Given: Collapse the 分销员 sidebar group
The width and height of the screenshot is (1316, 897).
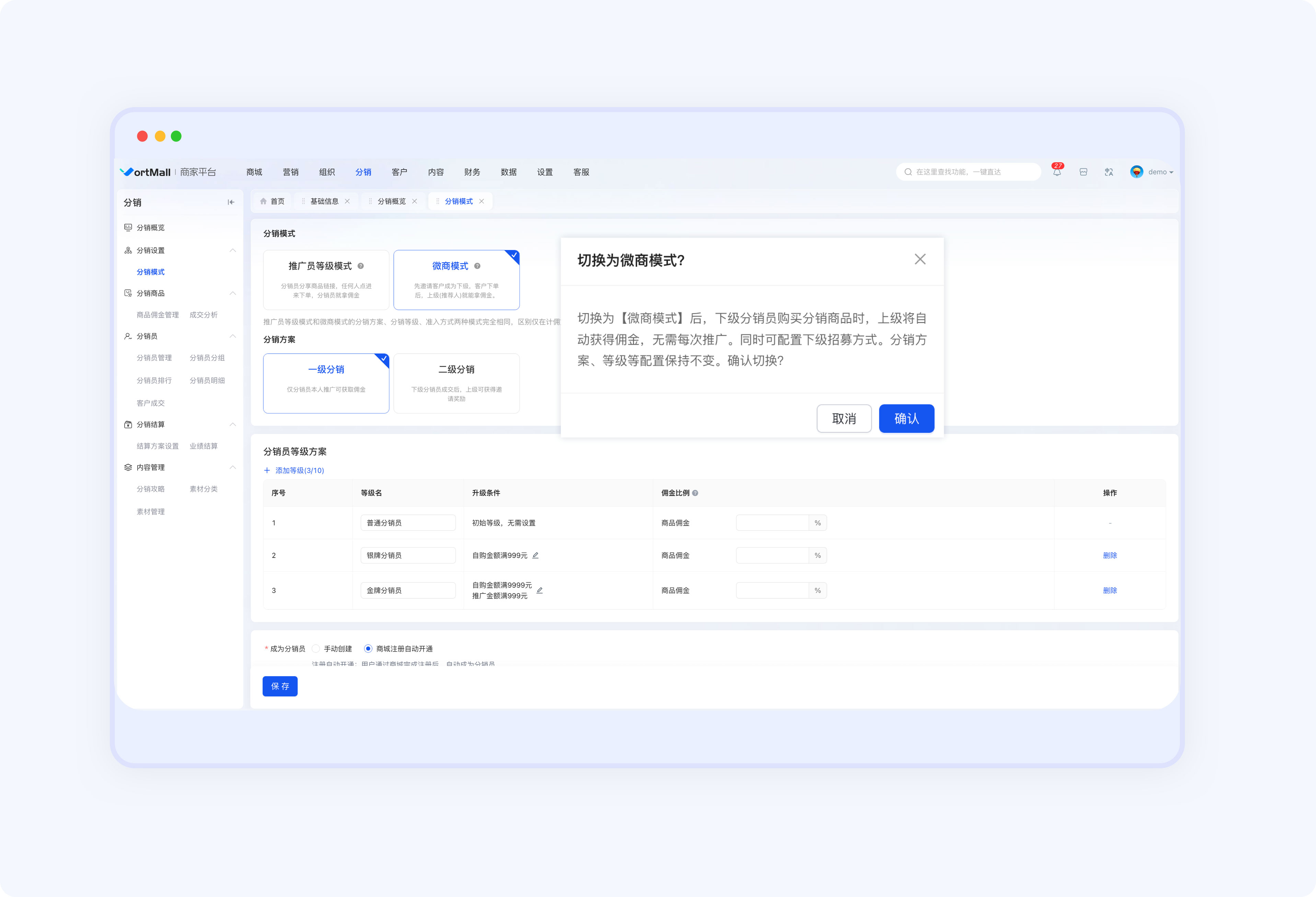Looking at the screenshot, I should [x=233, y=336].
